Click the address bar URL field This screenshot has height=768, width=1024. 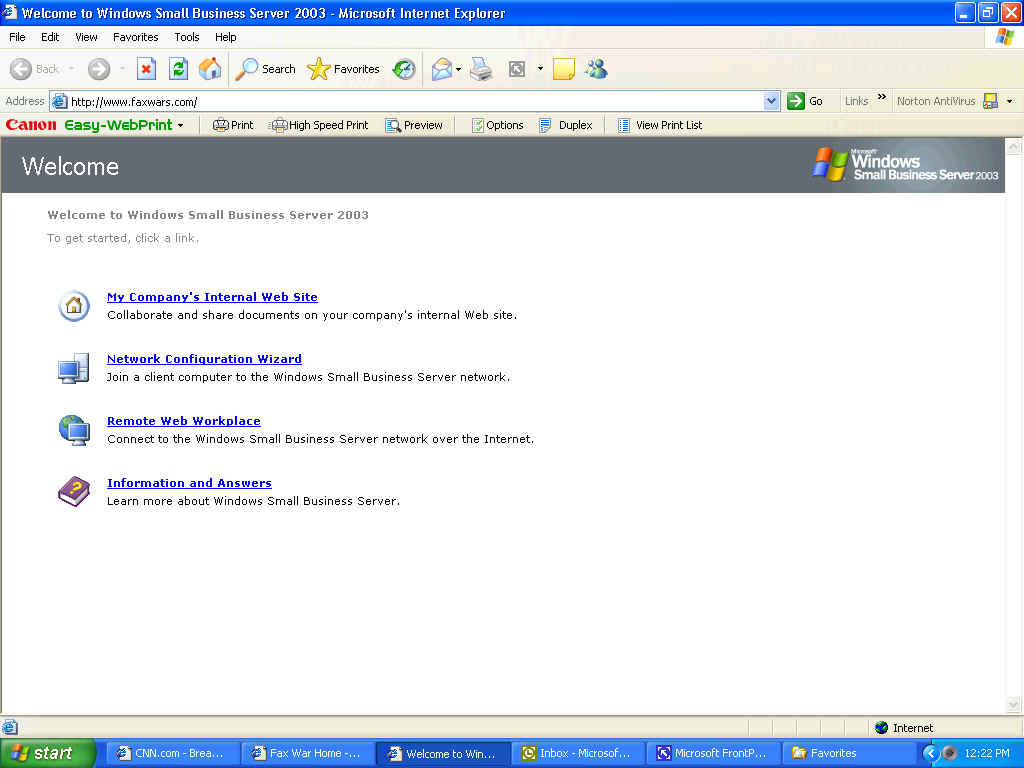click(x=415, y=101)
